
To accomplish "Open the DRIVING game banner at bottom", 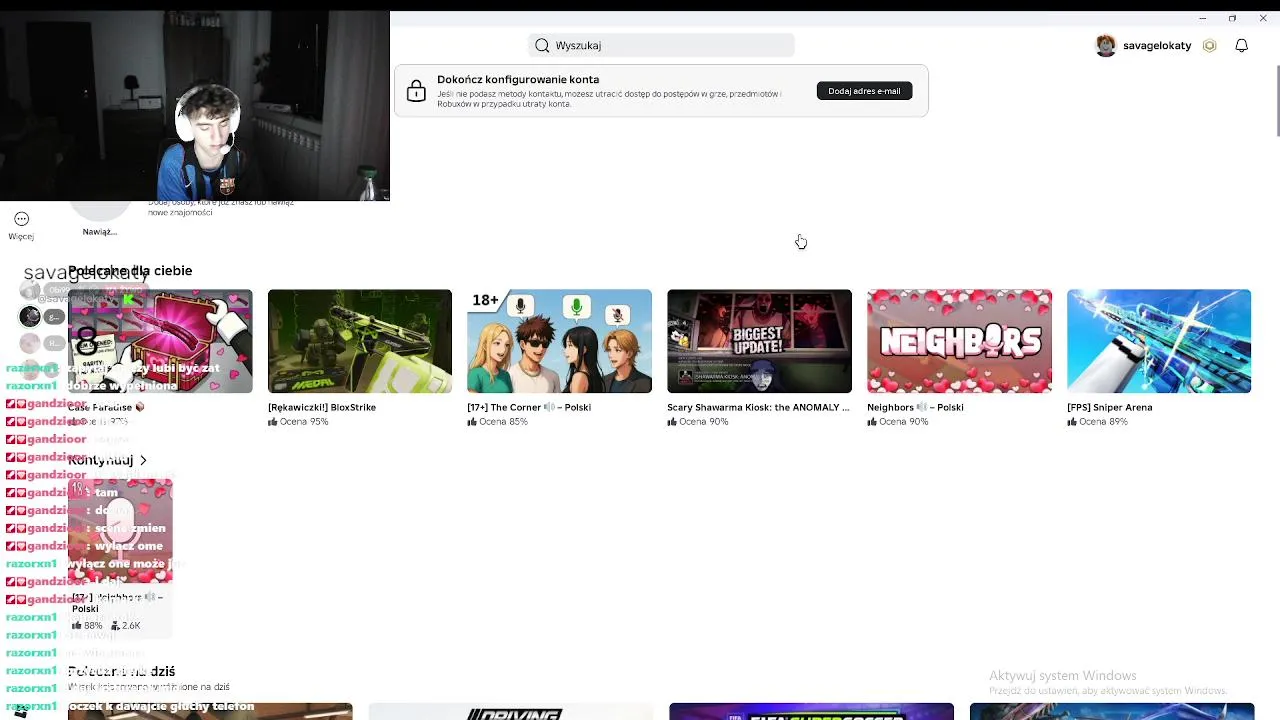I will click(x=510, y=712).
